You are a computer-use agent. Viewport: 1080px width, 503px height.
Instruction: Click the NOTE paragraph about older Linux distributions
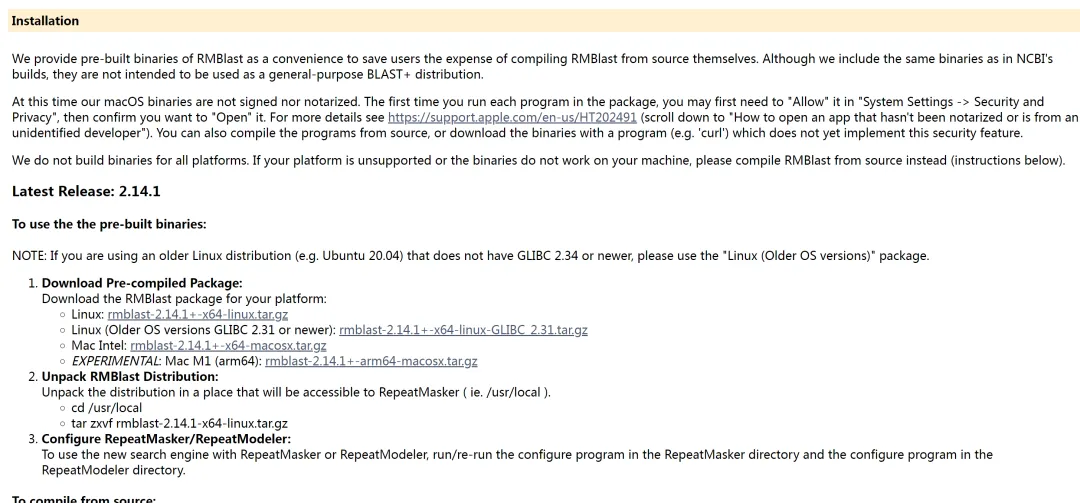pos(470,256)
